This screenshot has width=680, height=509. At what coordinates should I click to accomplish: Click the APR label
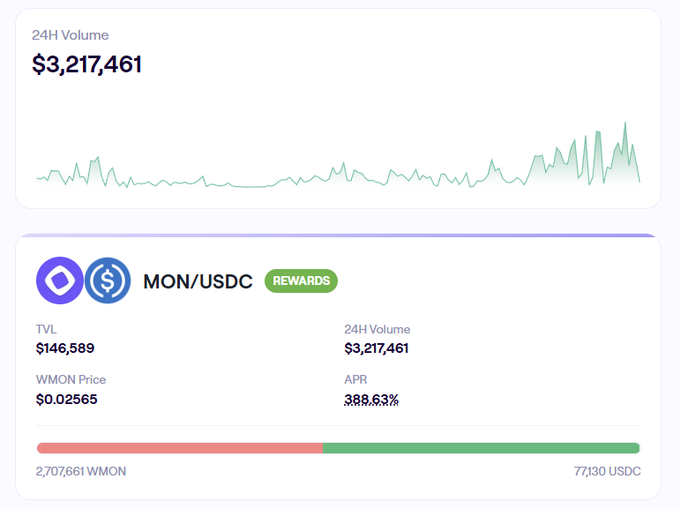click(356, 380)
